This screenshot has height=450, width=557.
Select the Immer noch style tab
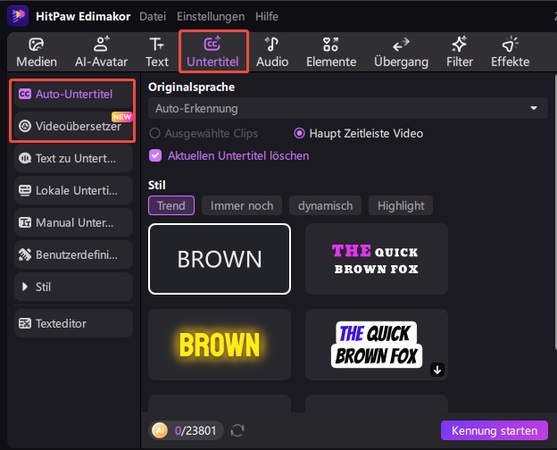tap(242, 205)
